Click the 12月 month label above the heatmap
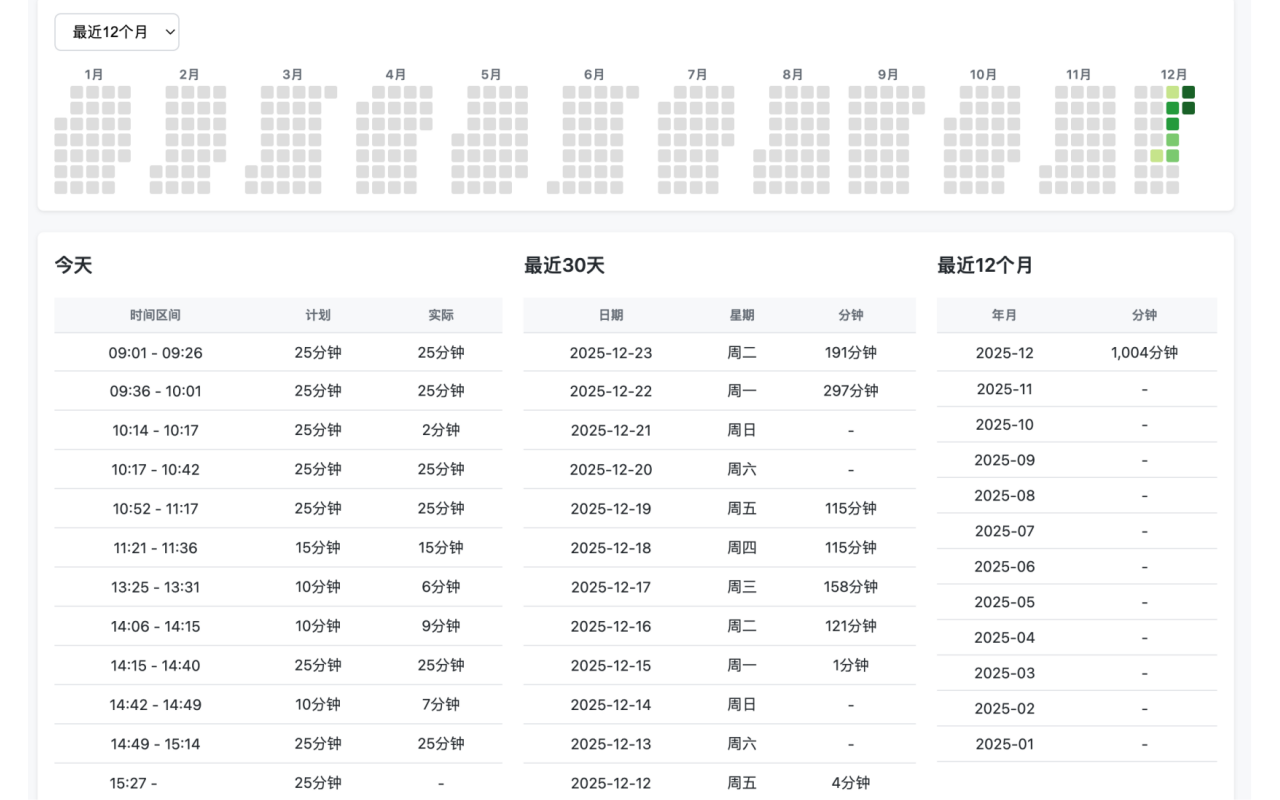 coord(1174,73)
